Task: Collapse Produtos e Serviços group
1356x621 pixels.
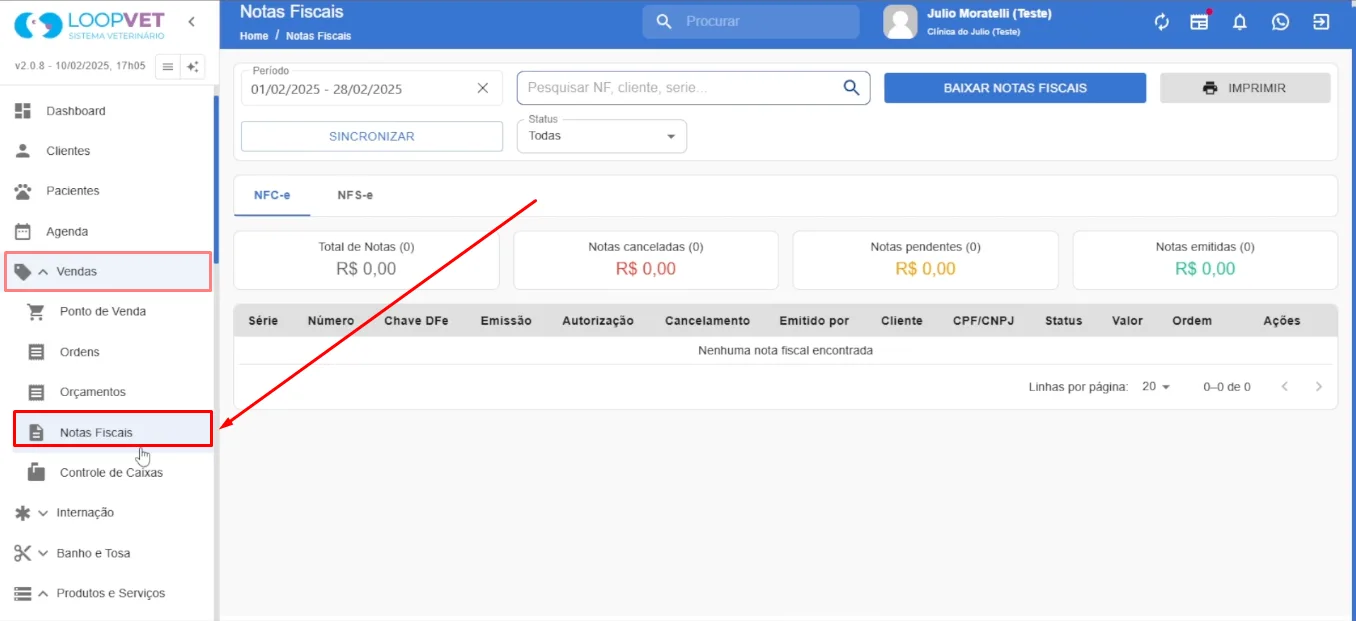Action: pos(107,593)
